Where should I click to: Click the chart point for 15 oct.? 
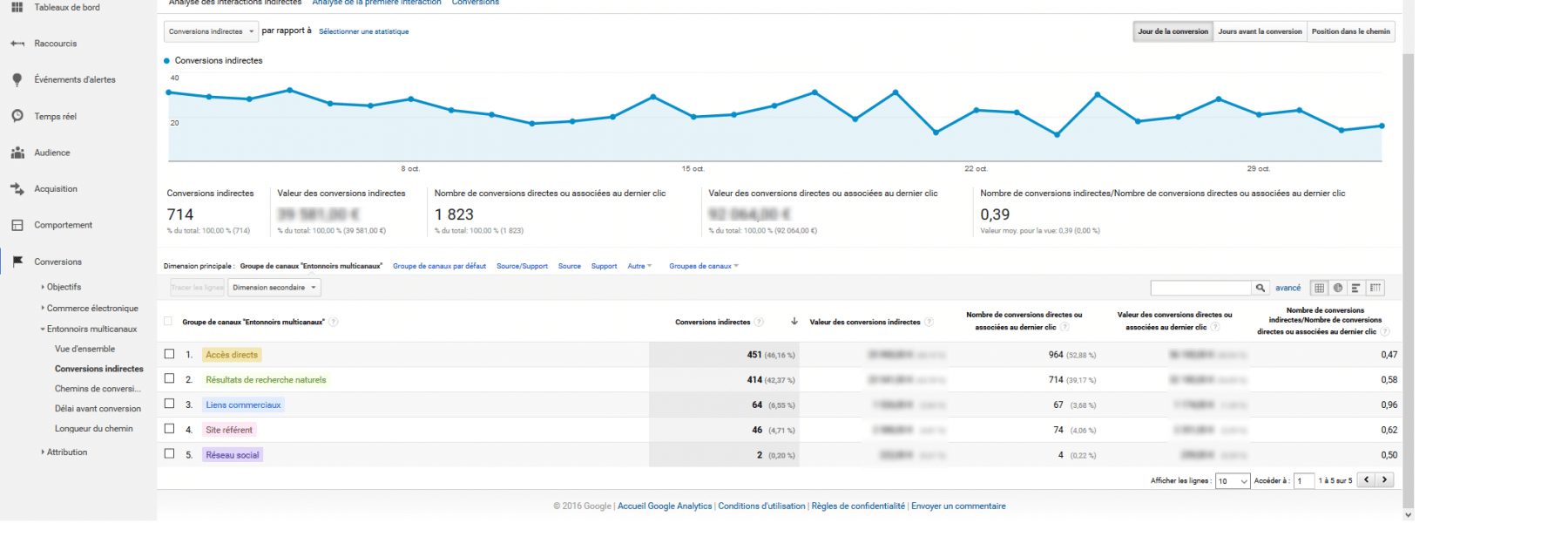[693, 117]
